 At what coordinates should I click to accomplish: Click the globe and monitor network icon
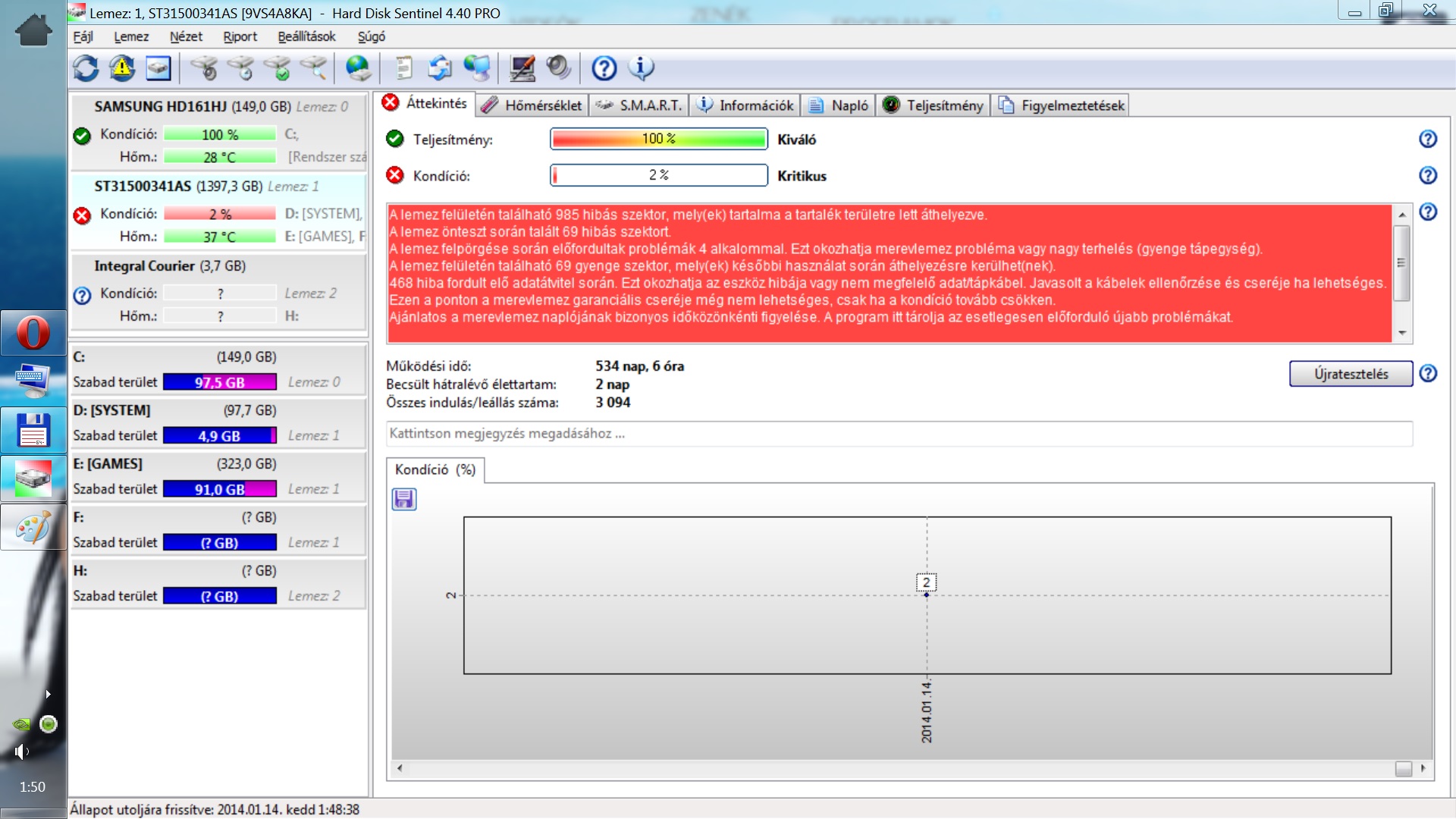[x=477, y=68]
